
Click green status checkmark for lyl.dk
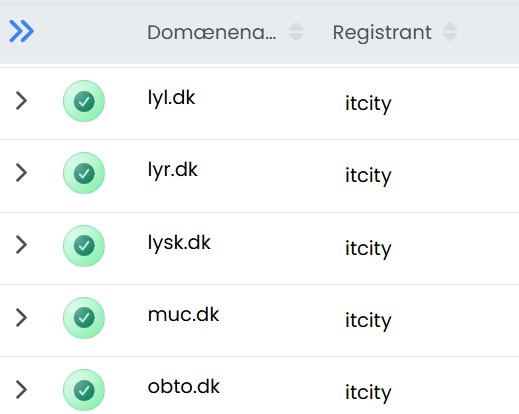point(84,101)
